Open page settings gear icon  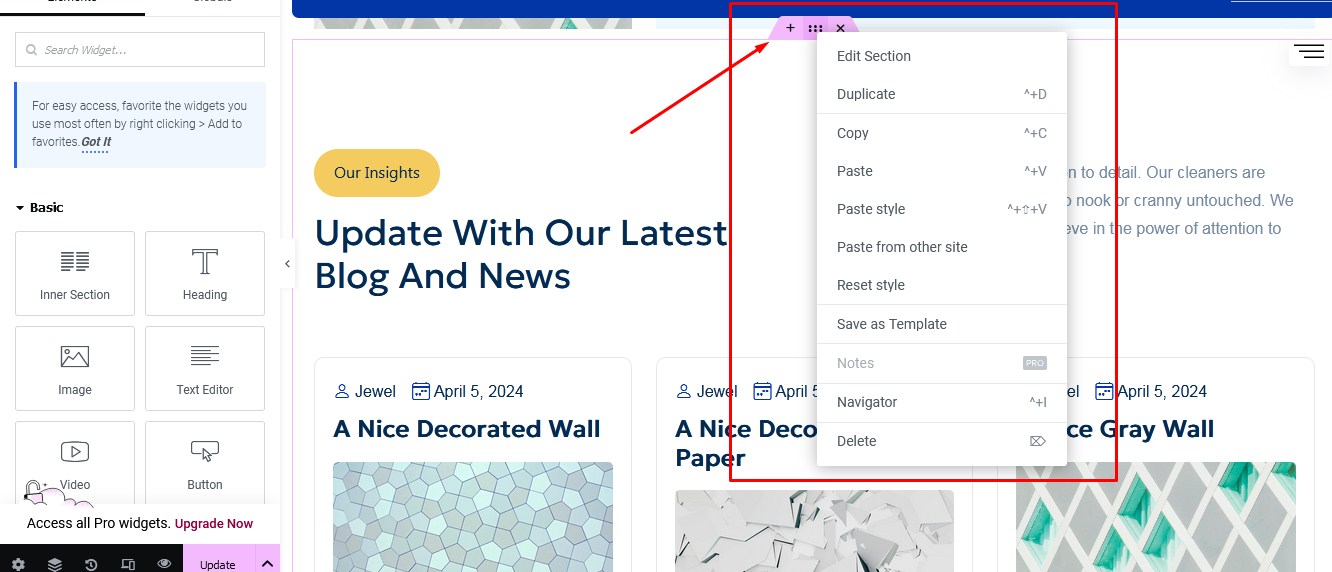tap(18, 564)
